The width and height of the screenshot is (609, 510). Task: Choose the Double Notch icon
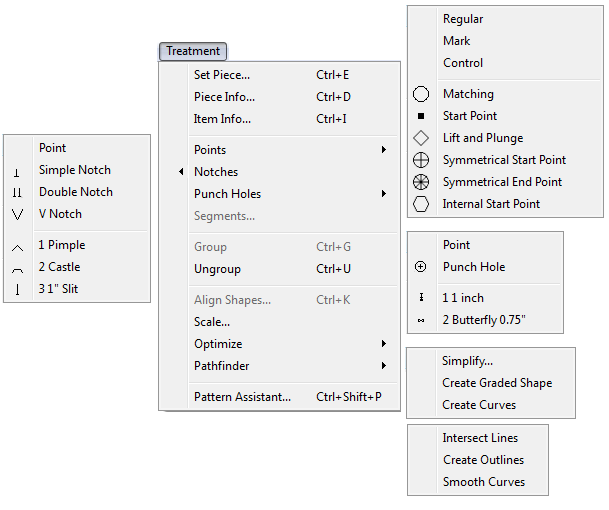click(17, 193)
